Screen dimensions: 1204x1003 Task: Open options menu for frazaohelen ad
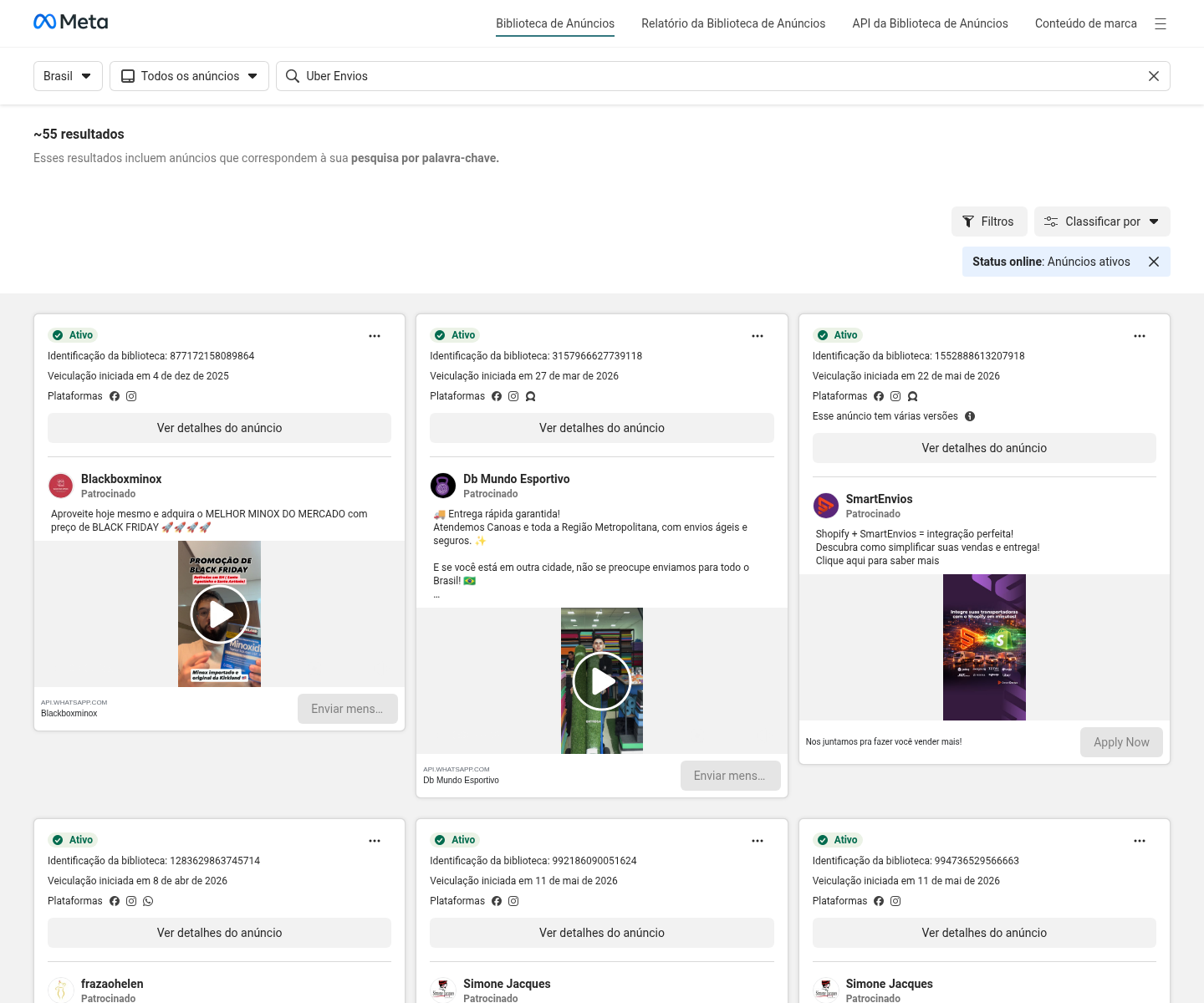coord(375,841)
